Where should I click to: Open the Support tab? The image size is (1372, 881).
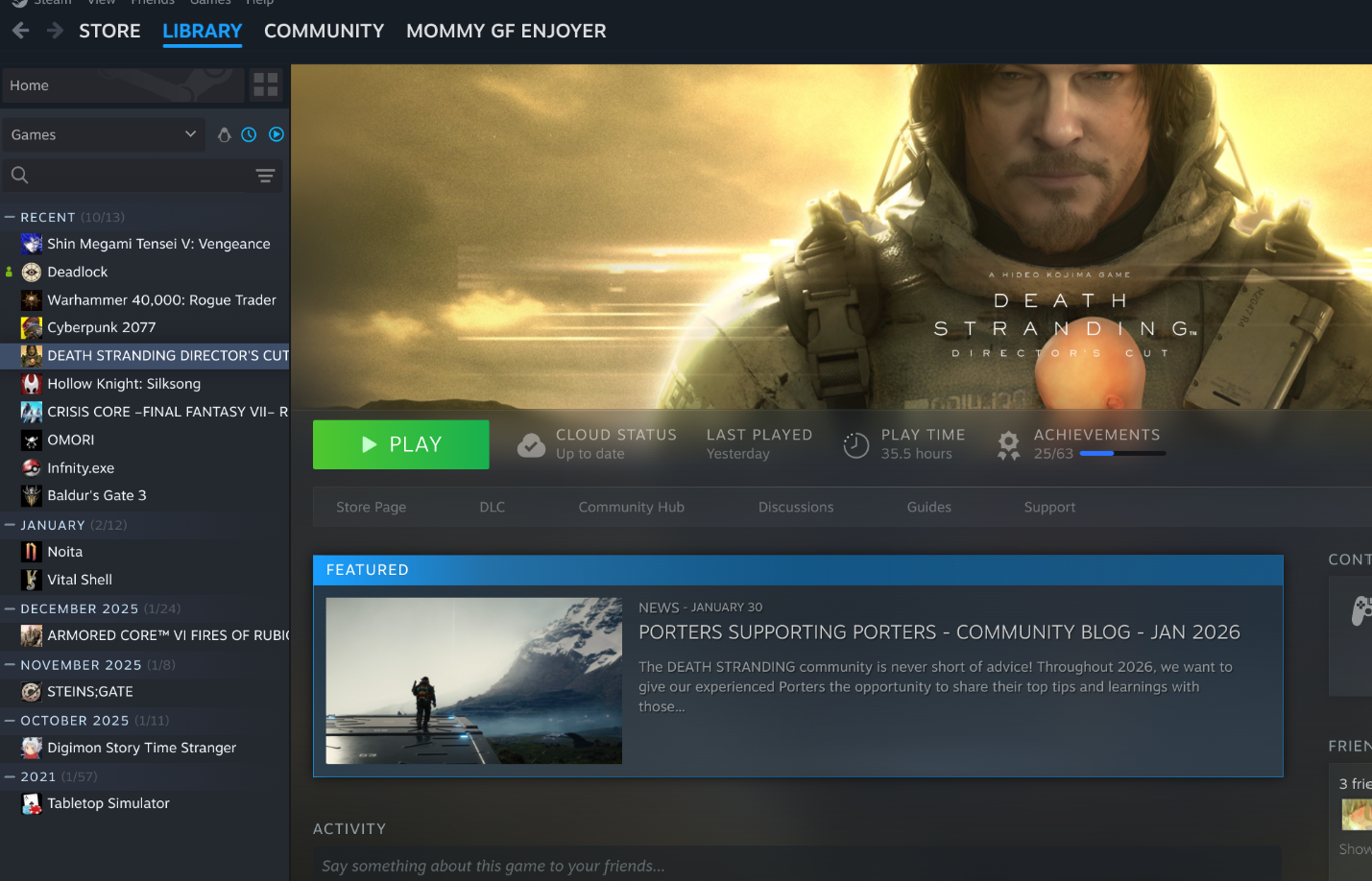pyautogui.click(x=1049, y=507)
